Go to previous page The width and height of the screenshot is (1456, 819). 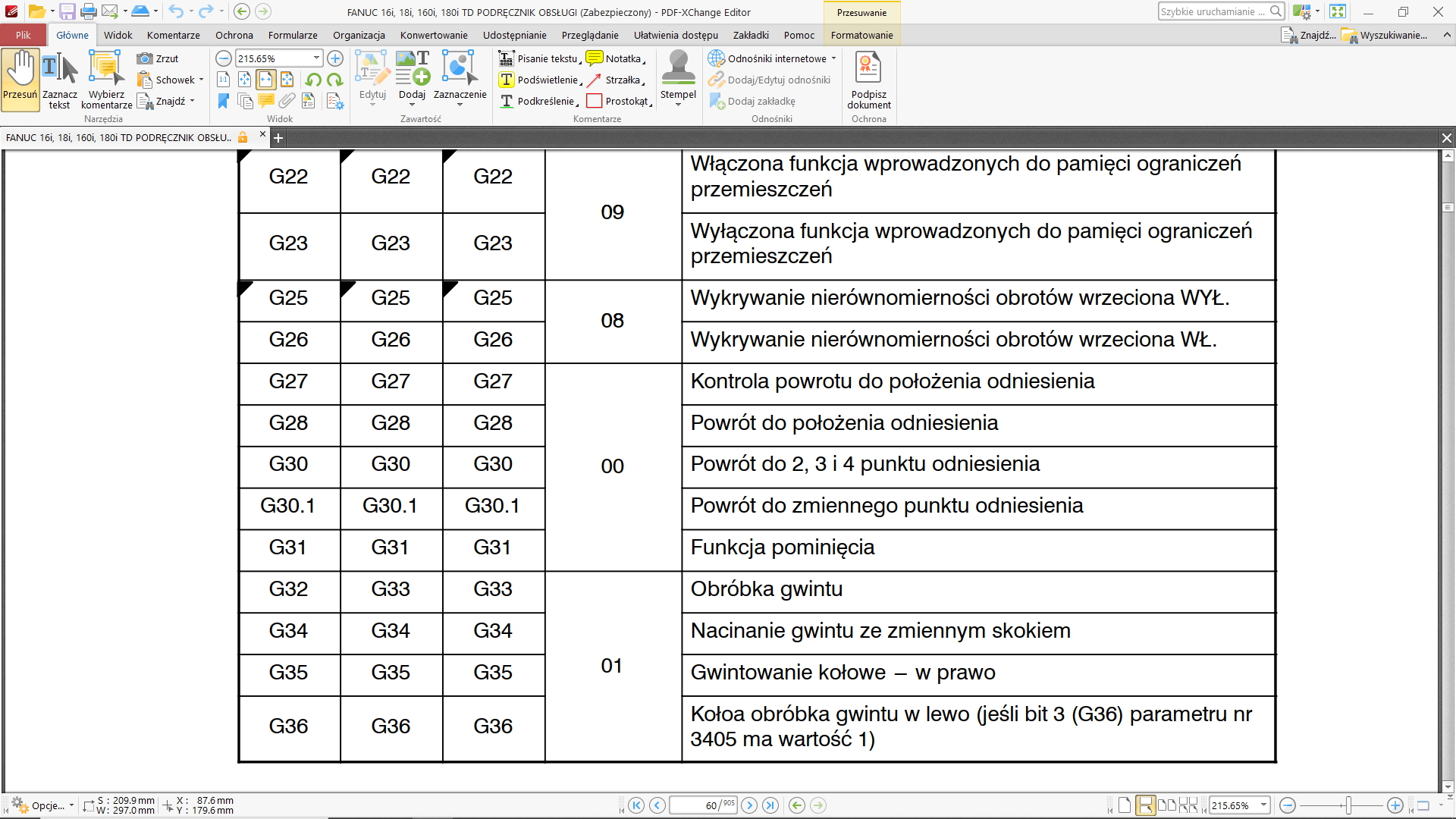[x=657, y=805]
